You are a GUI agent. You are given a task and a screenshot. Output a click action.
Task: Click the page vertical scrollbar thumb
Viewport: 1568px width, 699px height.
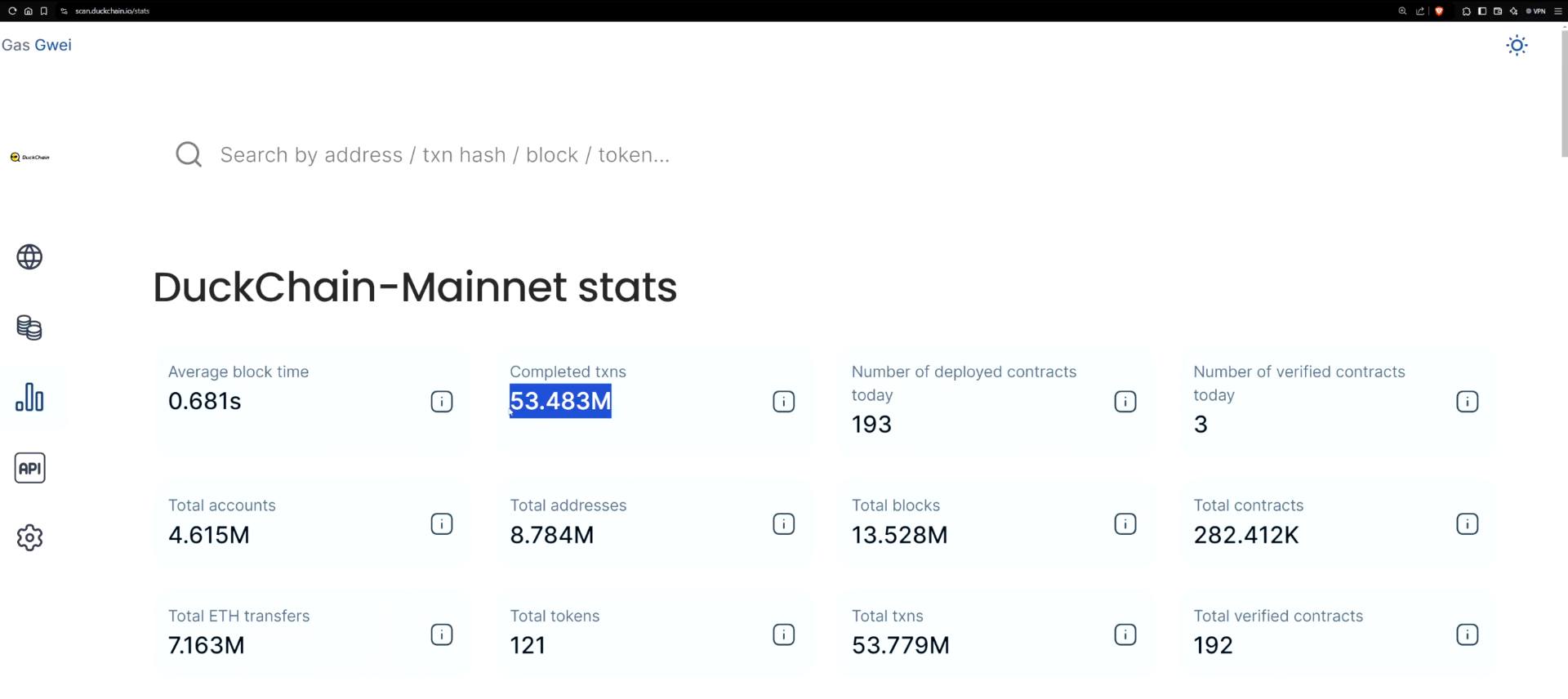1564,92
